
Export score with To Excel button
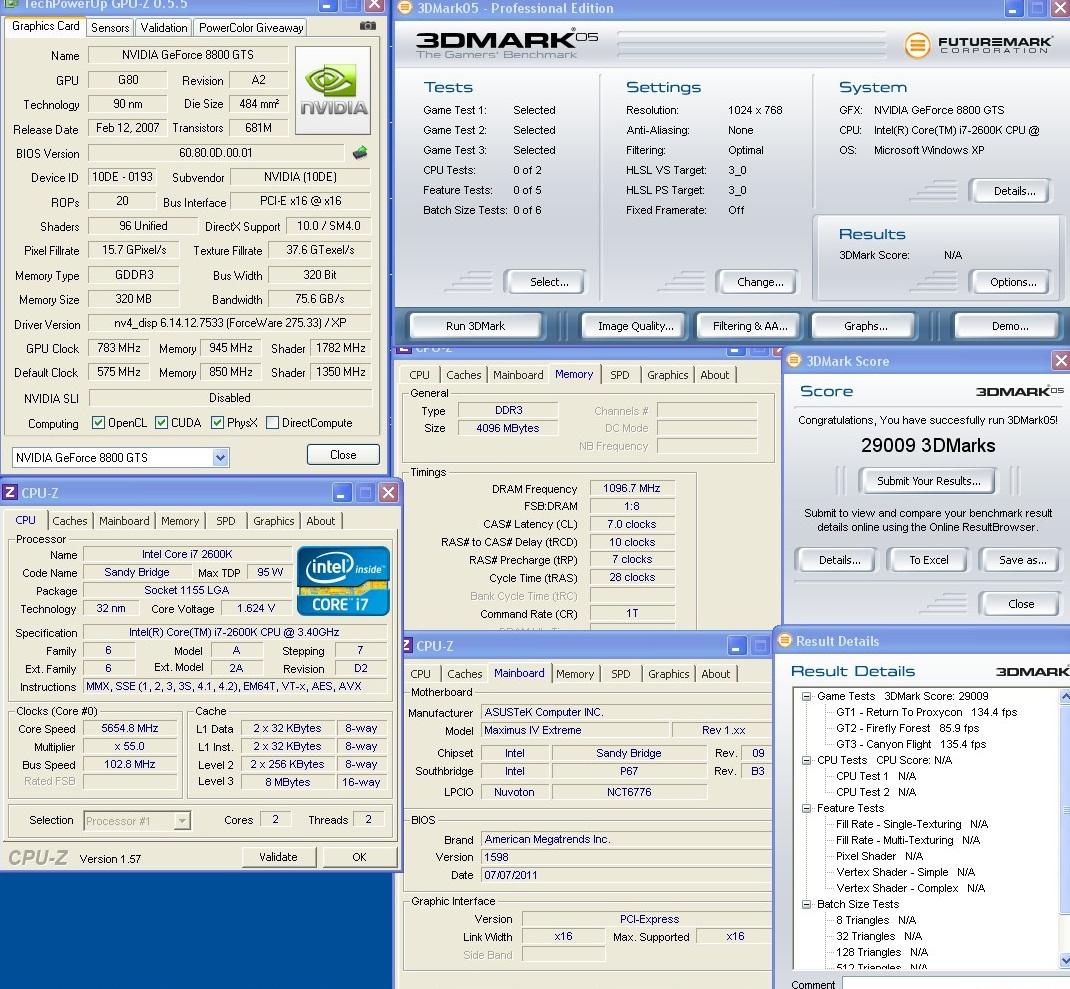[x=928, y=560]
